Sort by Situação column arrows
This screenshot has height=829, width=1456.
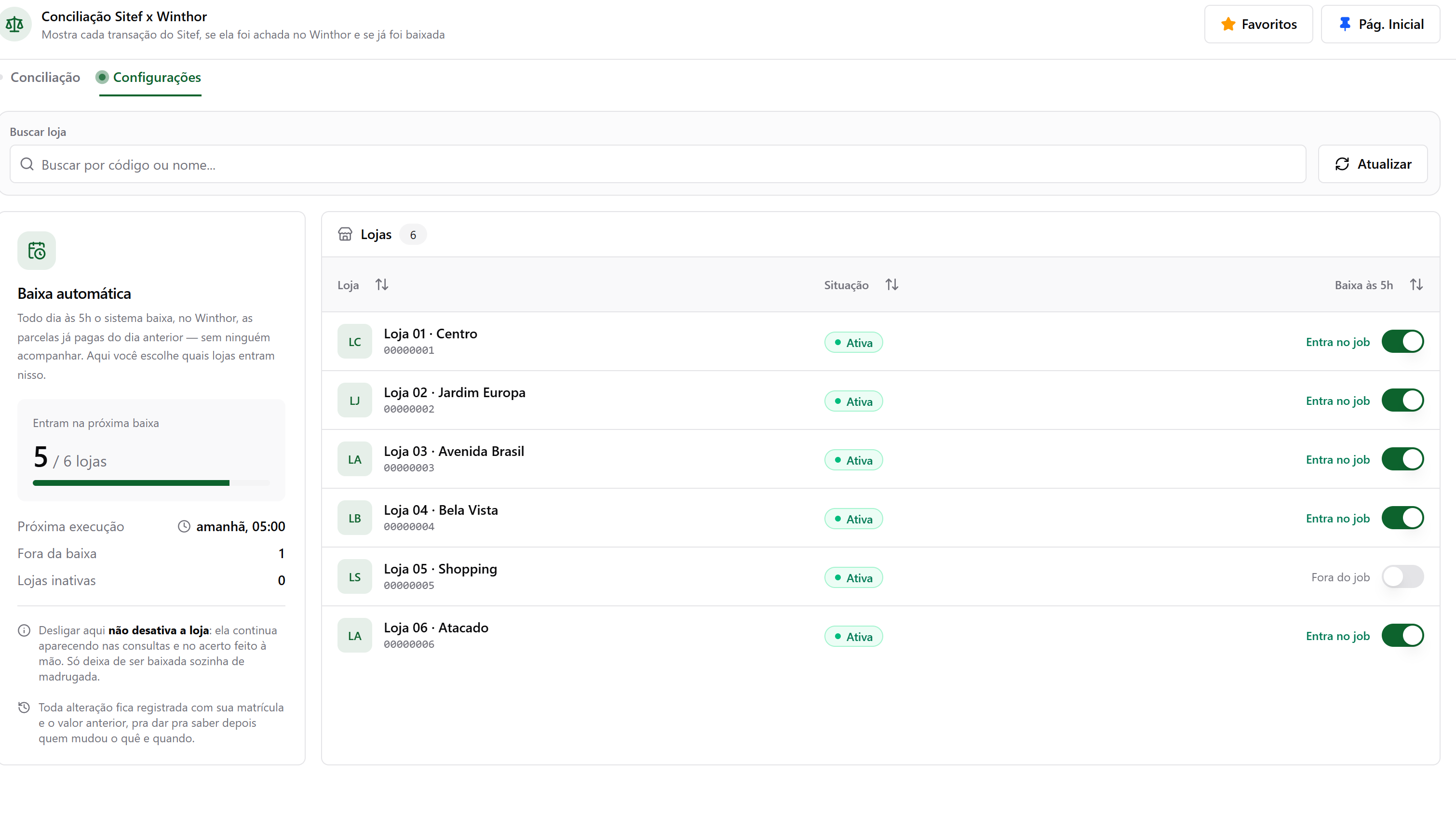(892, 284)
